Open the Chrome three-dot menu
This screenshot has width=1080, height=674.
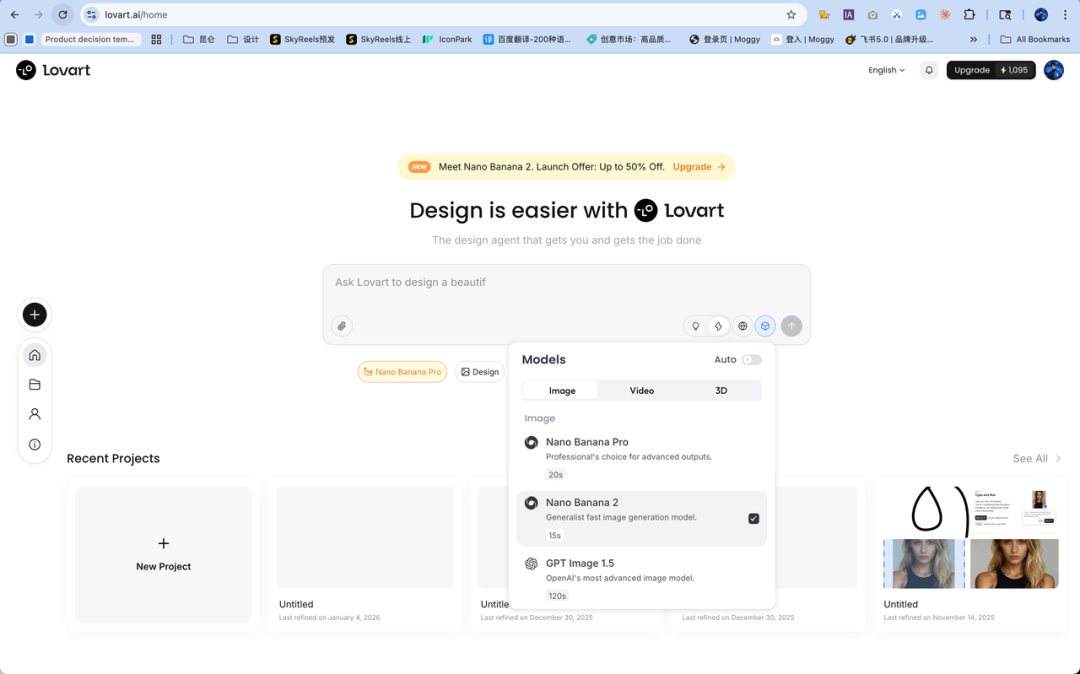point(1065,14)
